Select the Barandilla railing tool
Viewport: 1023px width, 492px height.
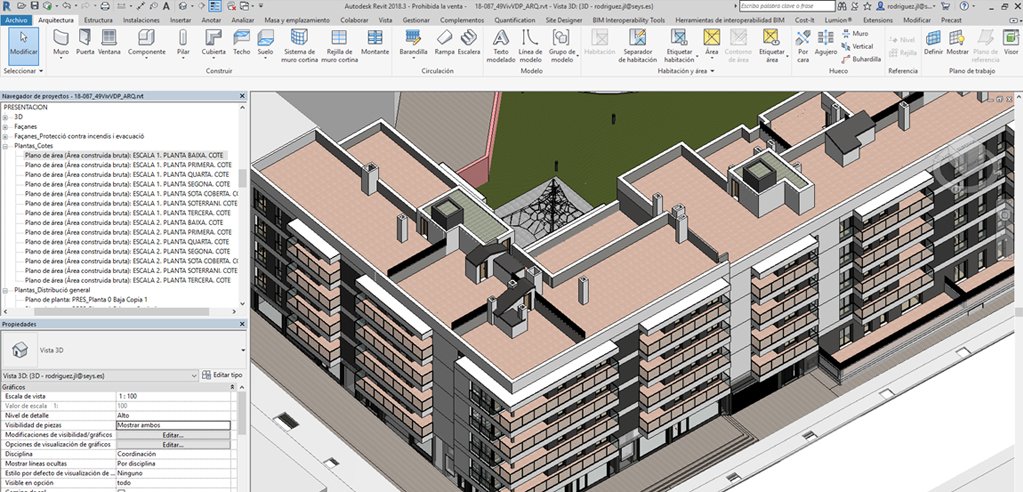414,43
